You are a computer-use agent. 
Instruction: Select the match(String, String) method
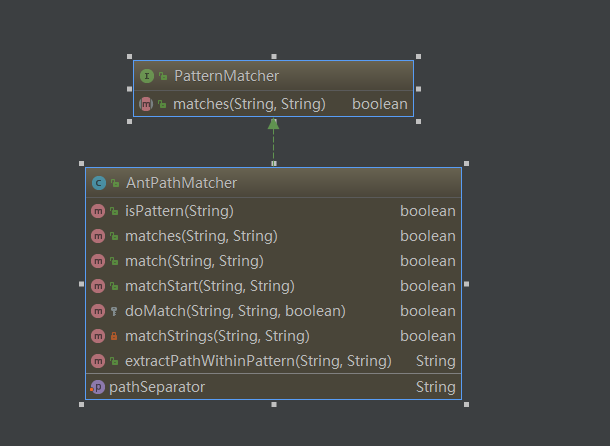click(194, 261)
